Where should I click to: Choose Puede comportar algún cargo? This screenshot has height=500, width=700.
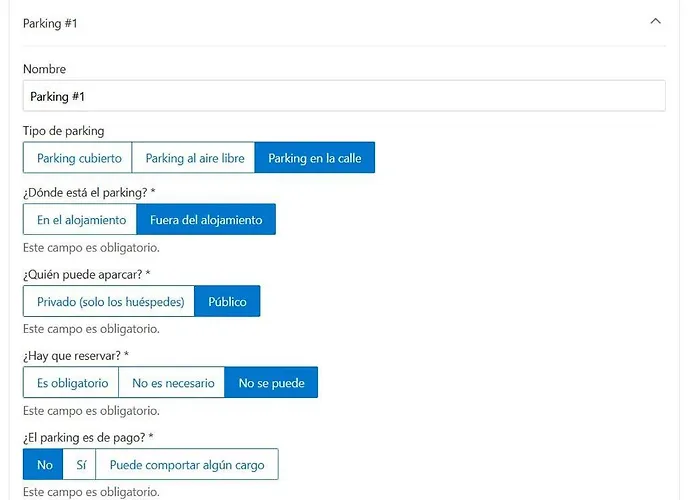coord(187,465)
